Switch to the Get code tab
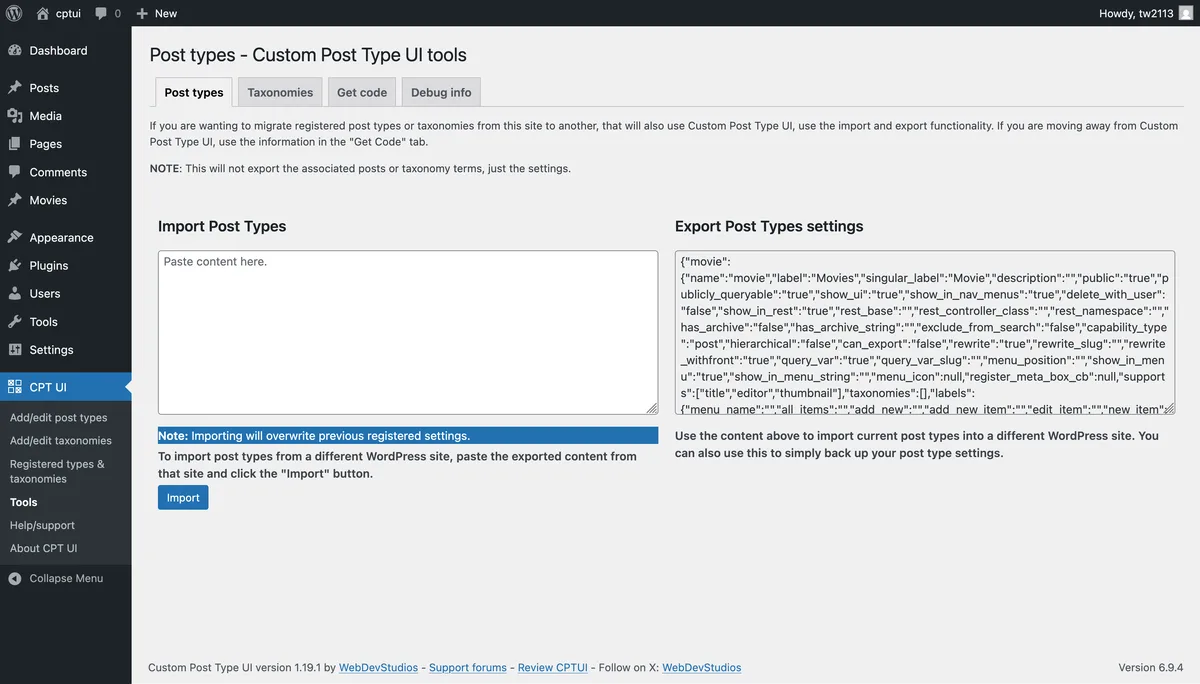1200x684 pixels. pos(362,92)
